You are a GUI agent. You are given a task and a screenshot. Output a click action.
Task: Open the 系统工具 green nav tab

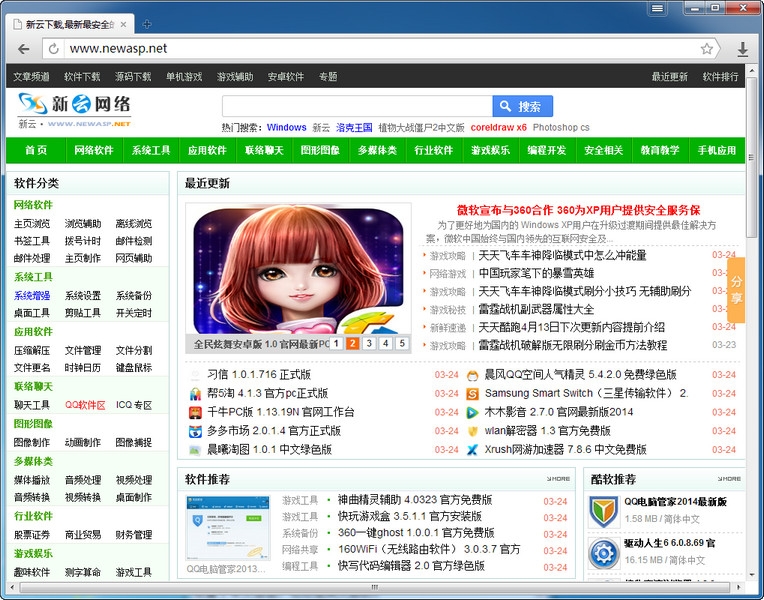151,150
